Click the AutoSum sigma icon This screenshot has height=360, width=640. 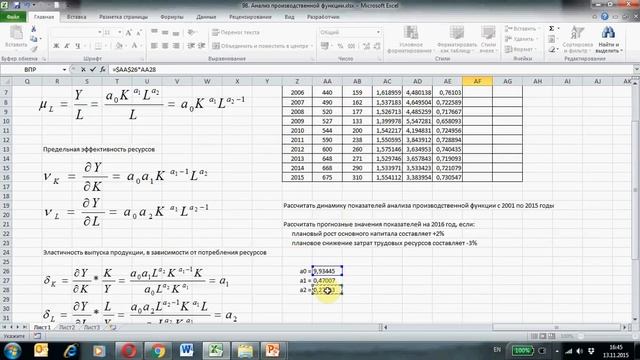(551, 29)
